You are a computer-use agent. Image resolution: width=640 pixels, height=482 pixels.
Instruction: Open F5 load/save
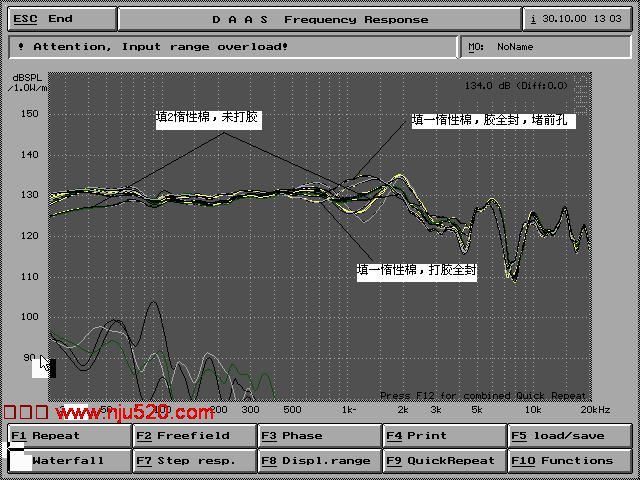click(x=570, y=436)
